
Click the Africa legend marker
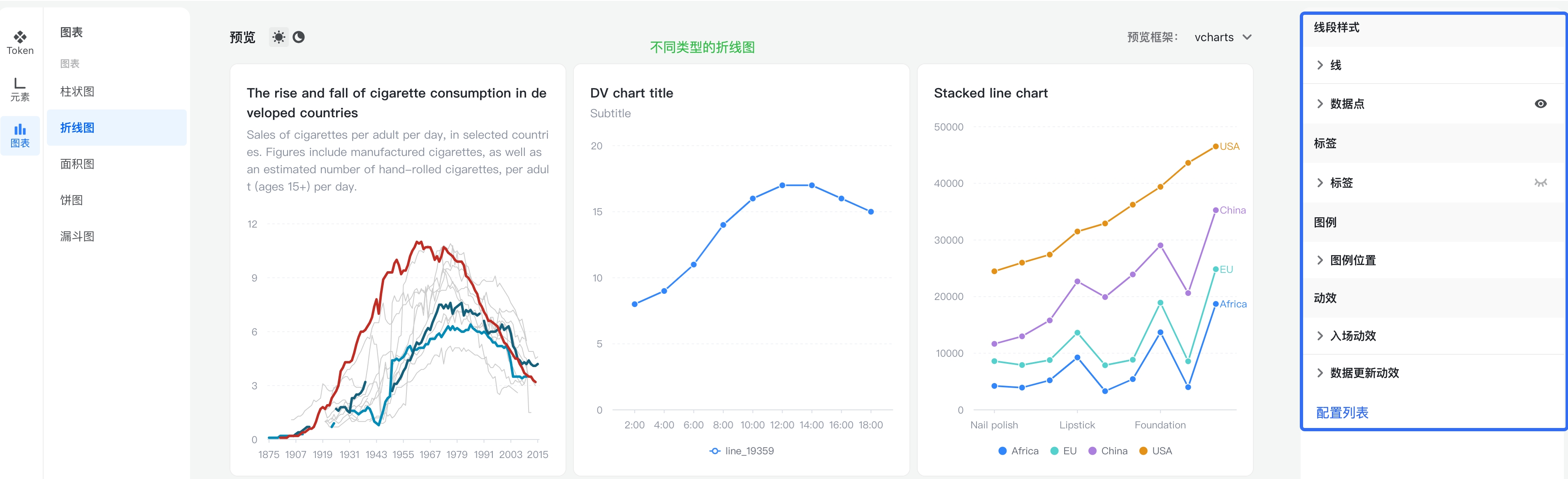[1002, 451]
